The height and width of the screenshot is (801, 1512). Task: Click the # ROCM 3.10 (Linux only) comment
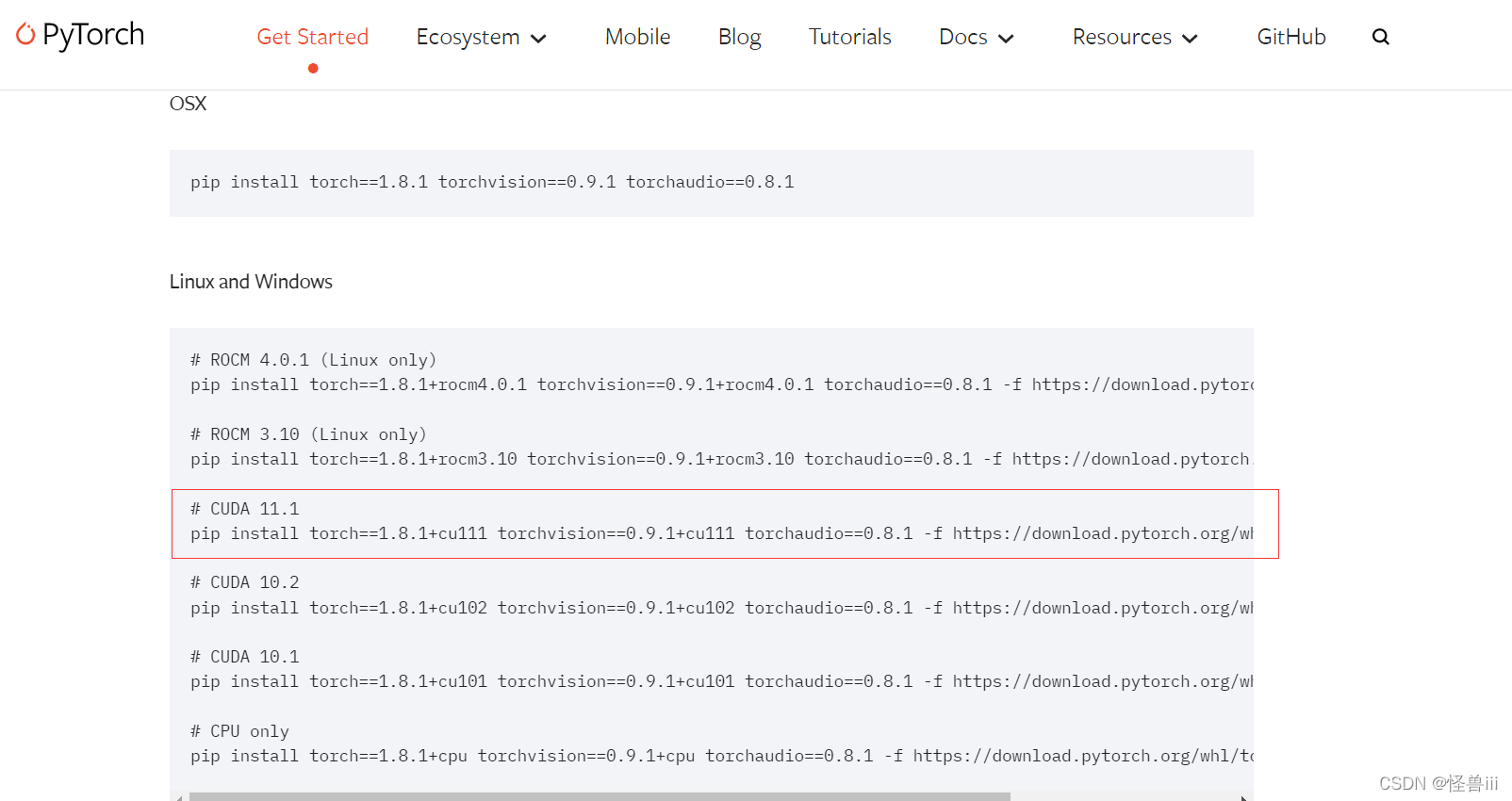click(x=308, y=434)
